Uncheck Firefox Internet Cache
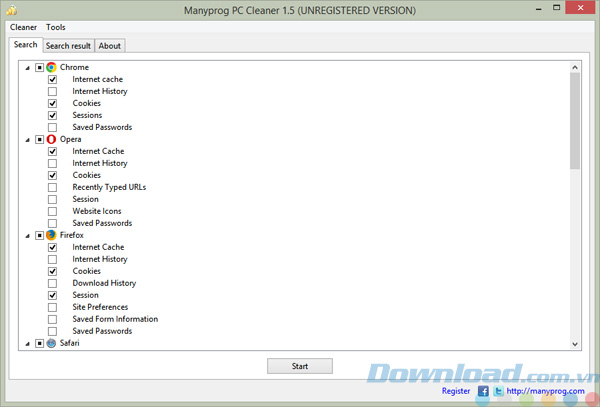The width and height of the screenshot is (600, 407). pyautogui.click(x=52, y=247)
